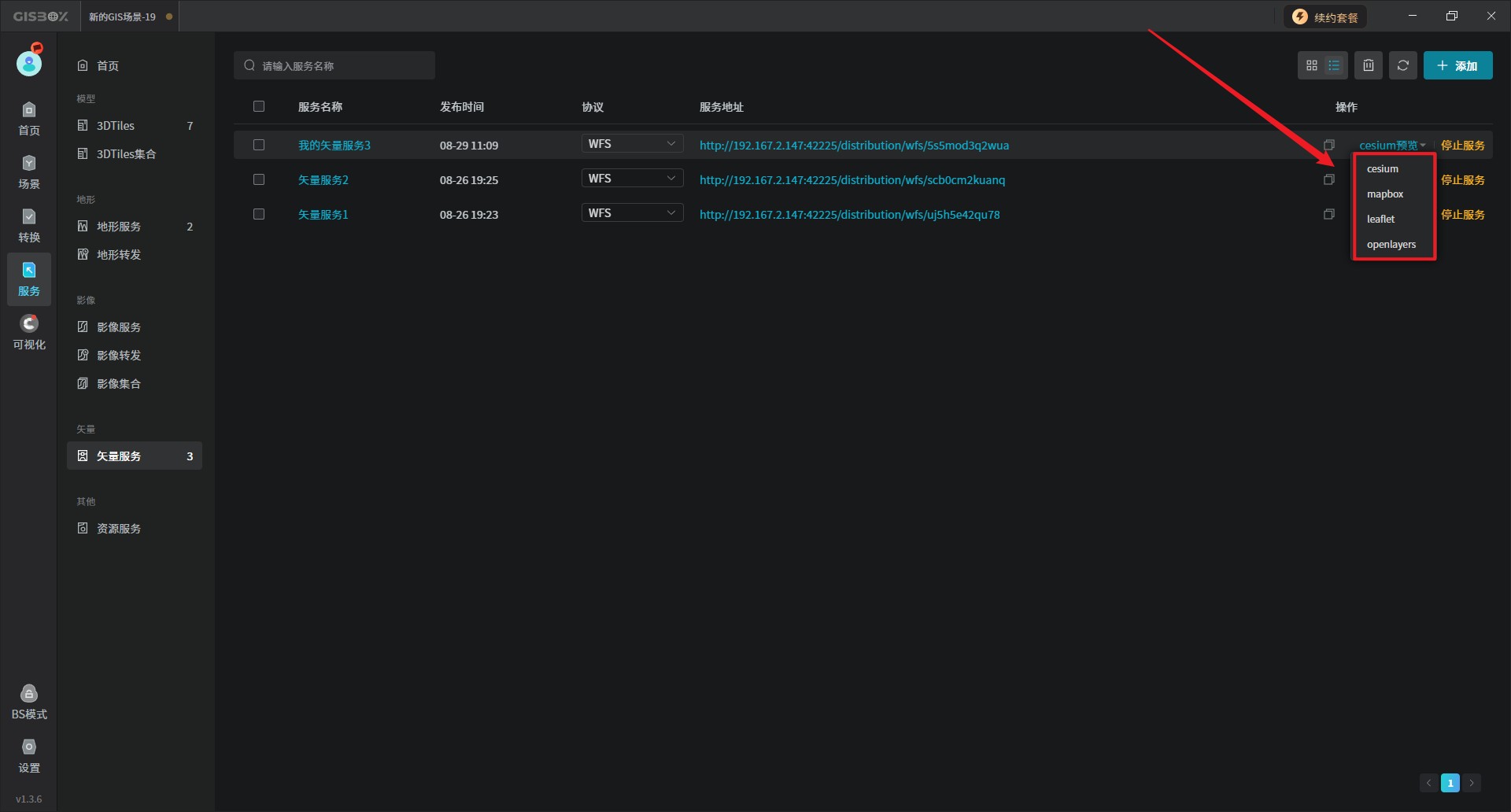Switch to BS模式 in sidebar
Screen dimensions: 1511x812
pyautogui.click(x=29, y=702)
